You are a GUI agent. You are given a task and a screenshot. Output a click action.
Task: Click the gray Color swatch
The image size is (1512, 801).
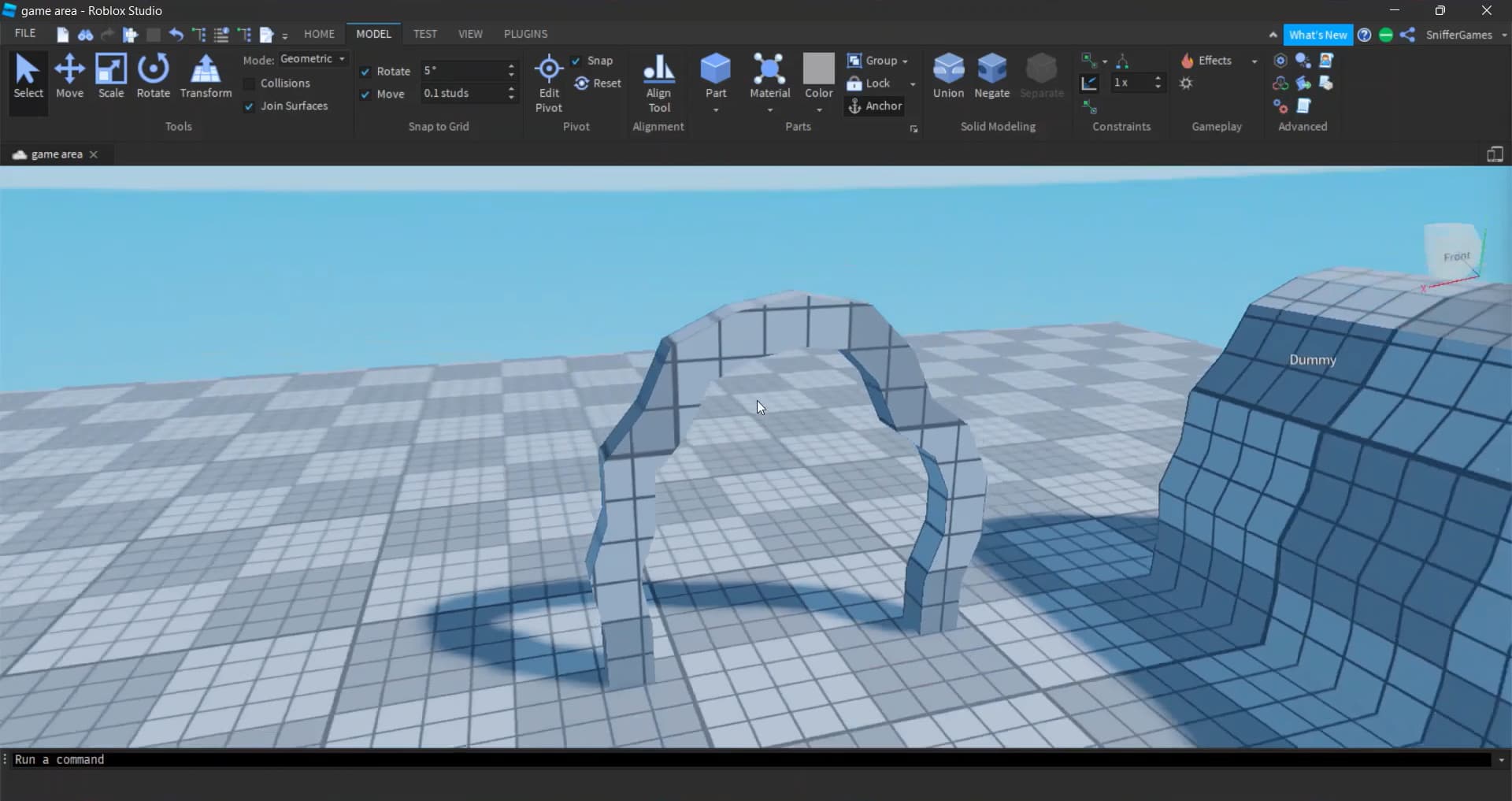pyautogui.click(x=818, y=69)
